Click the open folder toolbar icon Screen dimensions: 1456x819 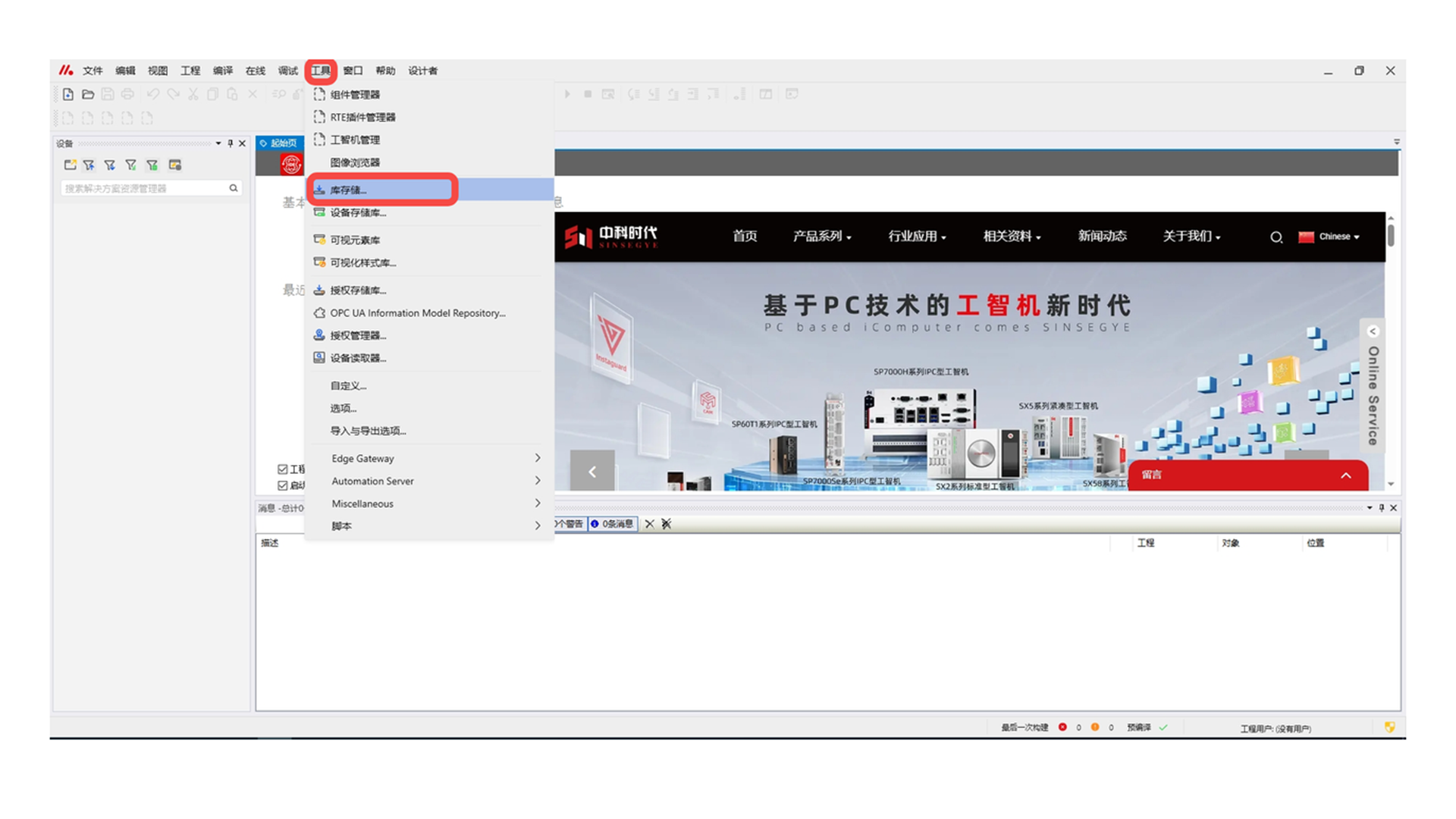click(88, 94)
